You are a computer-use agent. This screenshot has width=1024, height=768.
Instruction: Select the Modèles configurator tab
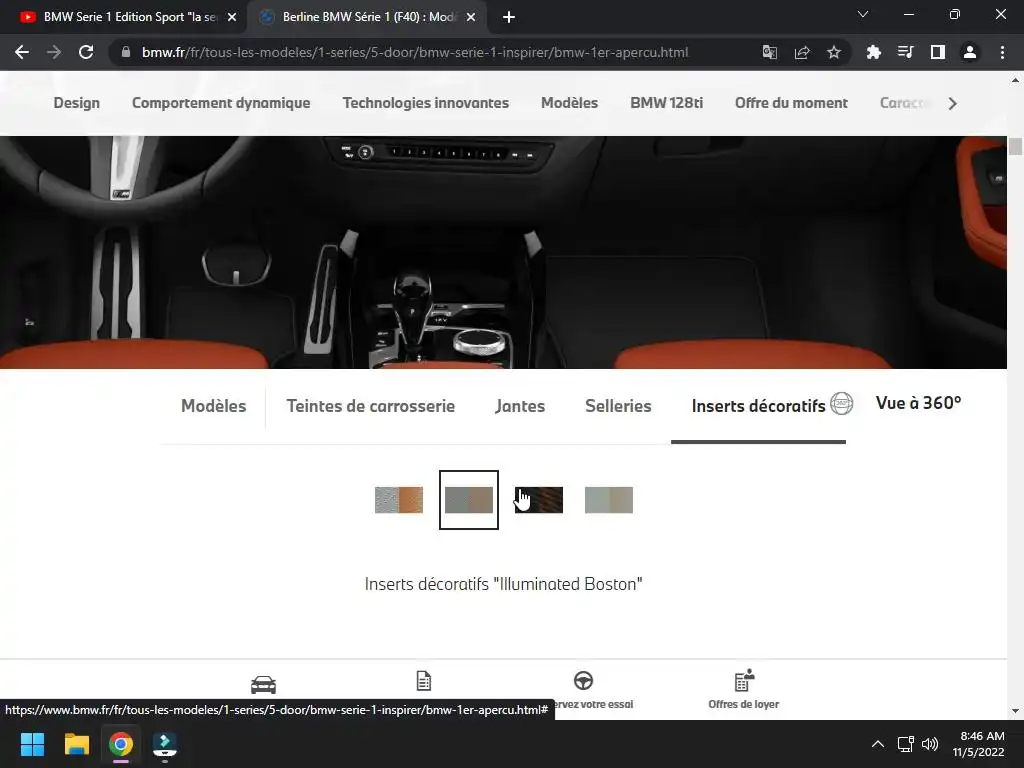tap(214, 406)
